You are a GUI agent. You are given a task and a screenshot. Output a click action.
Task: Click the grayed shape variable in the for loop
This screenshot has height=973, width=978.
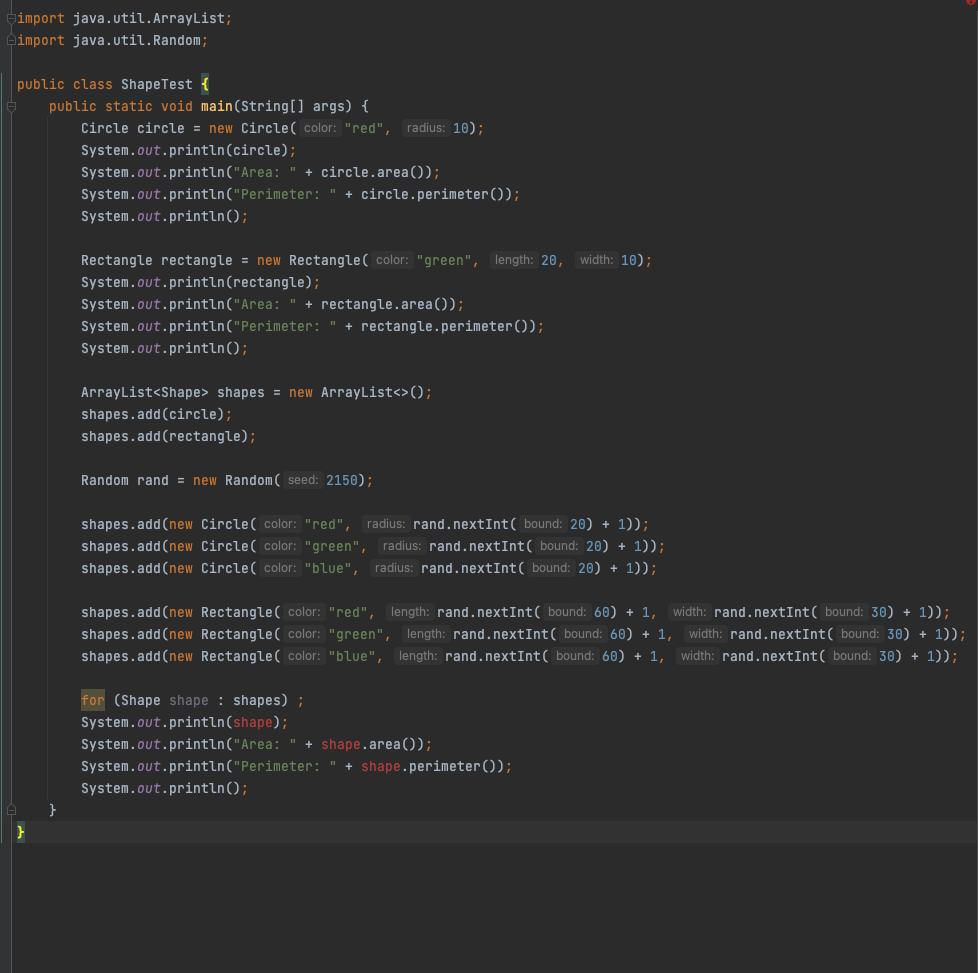pyautogui.click(x=189, y=700)
